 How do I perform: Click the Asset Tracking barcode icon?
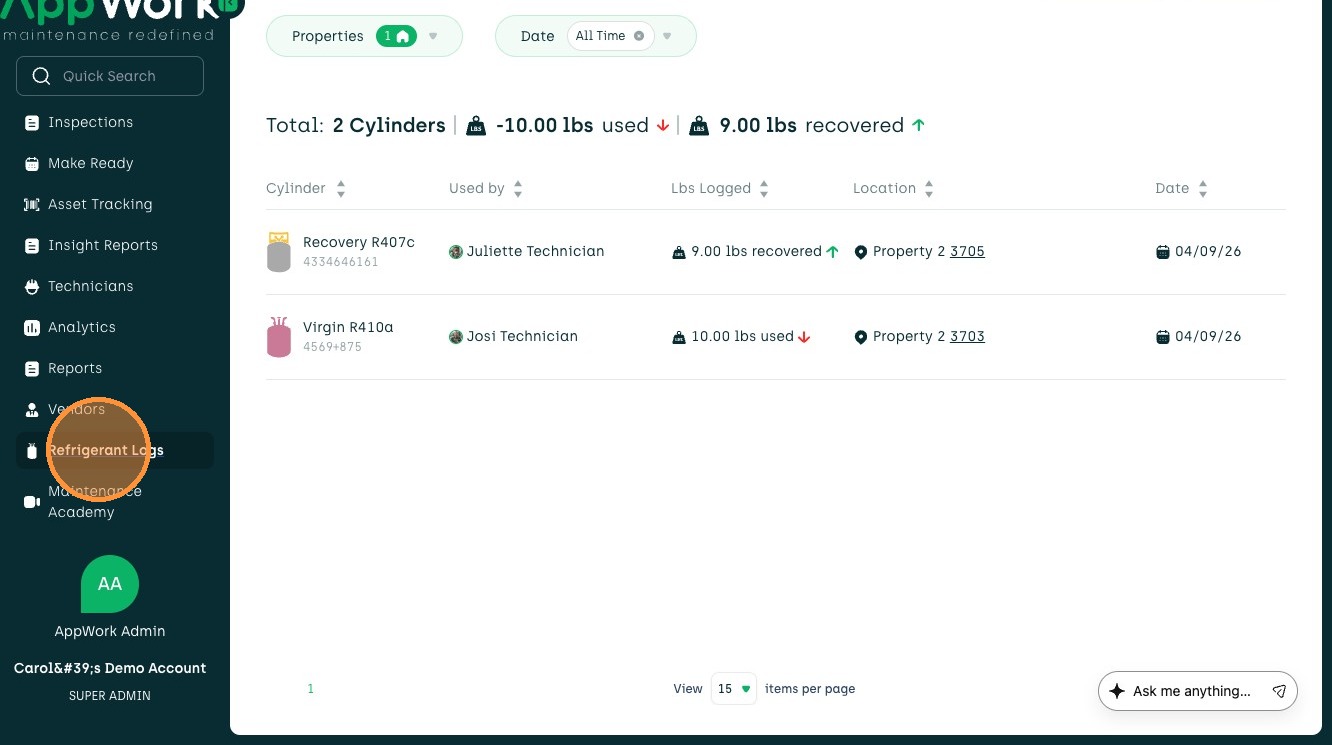[x=31, y=205]
